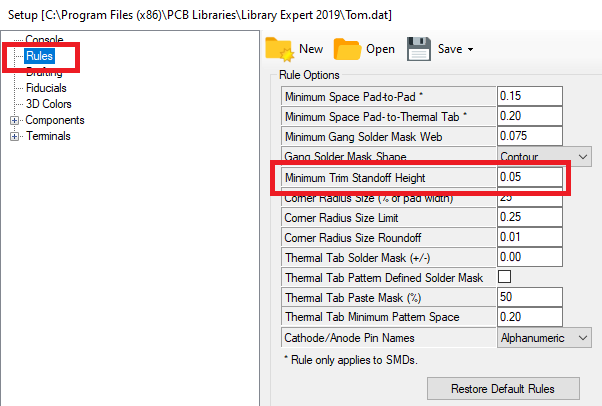Click the Minimum Space Pad-to-Pad field
602x406 pixels.
pyautogui.click(x=530, y=96)
